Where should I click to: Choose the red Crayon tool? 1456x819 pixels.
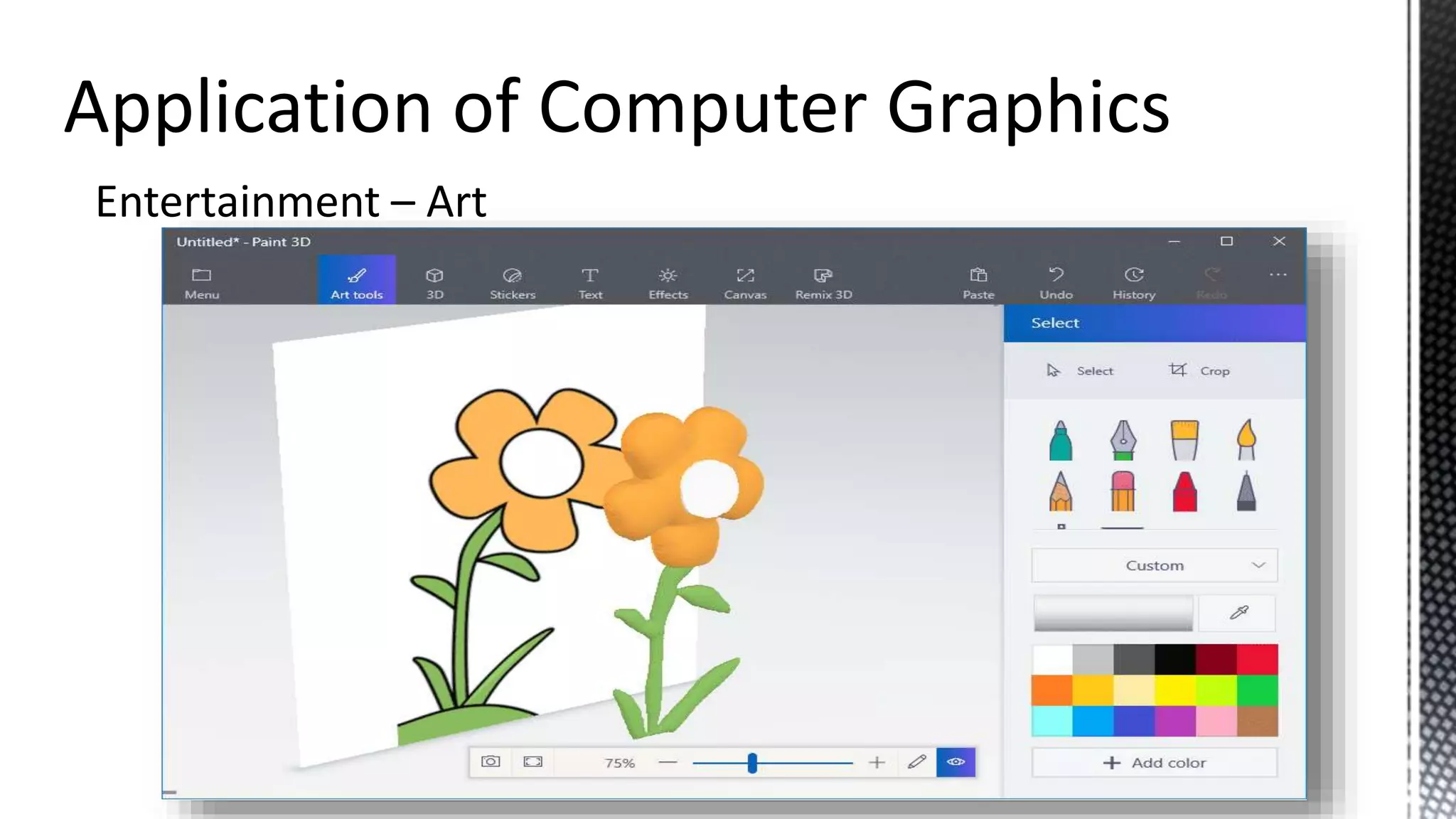(x=1184, y=492)
